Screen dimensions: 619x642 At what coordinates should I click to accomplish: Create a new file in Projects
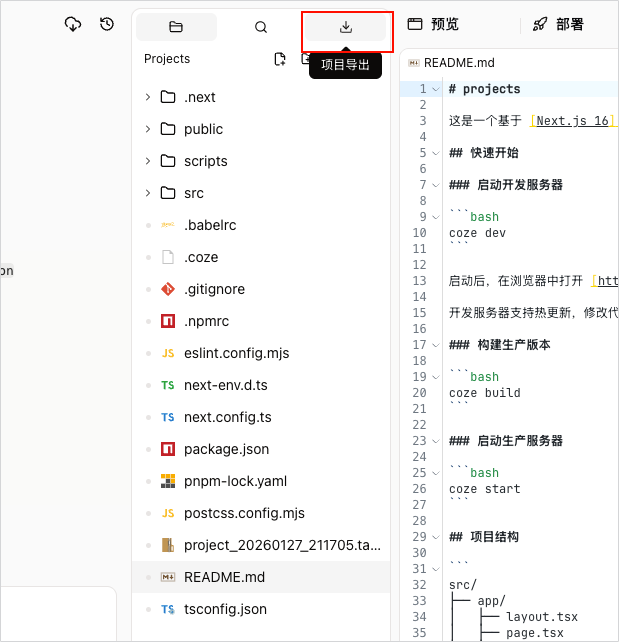pyautogui.click(x=280, y=59)
